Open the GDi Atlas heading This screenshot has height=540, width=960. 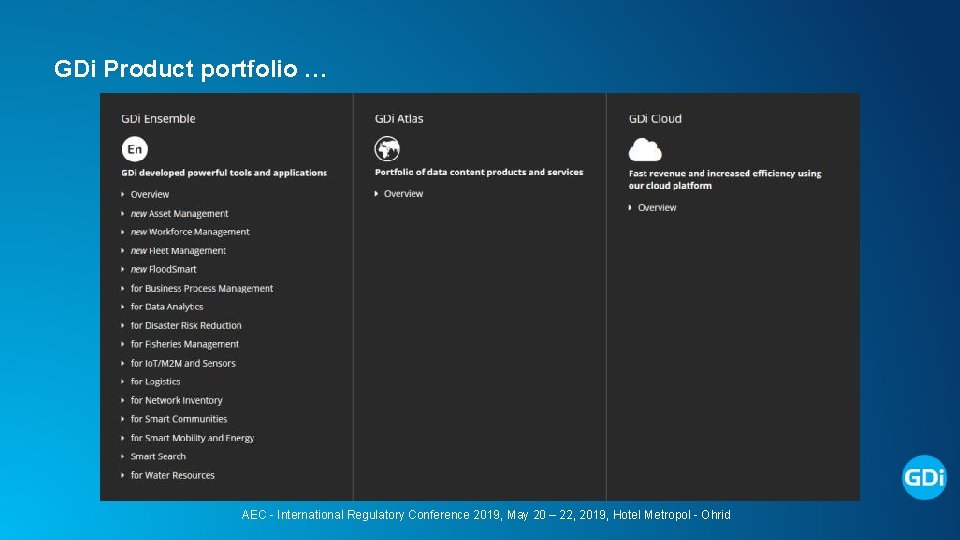[x=399, y=119]
